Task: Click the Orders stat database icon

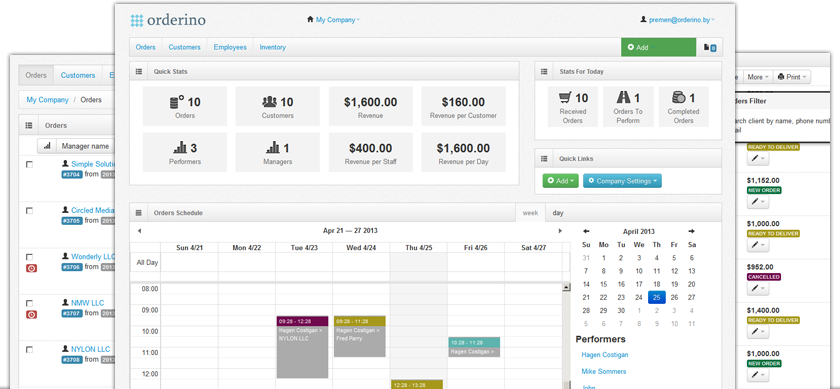Action: point(177,102)
